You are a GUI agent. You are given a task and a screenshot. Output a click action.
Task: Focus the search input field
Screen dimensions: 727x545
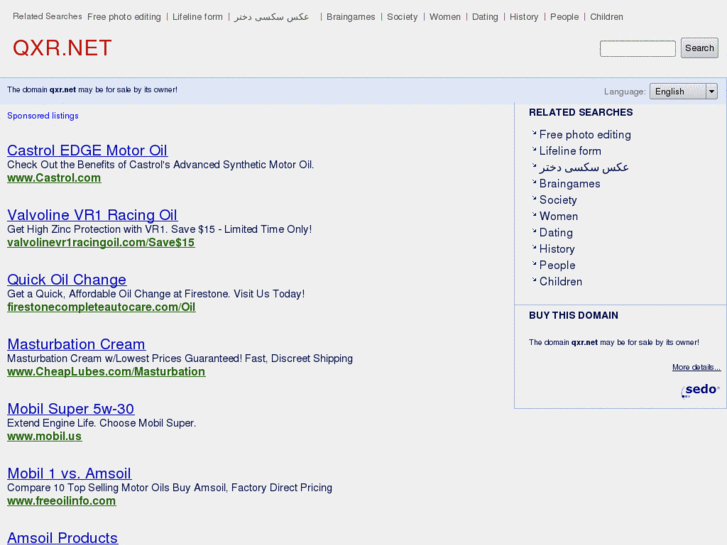[638, 48]
